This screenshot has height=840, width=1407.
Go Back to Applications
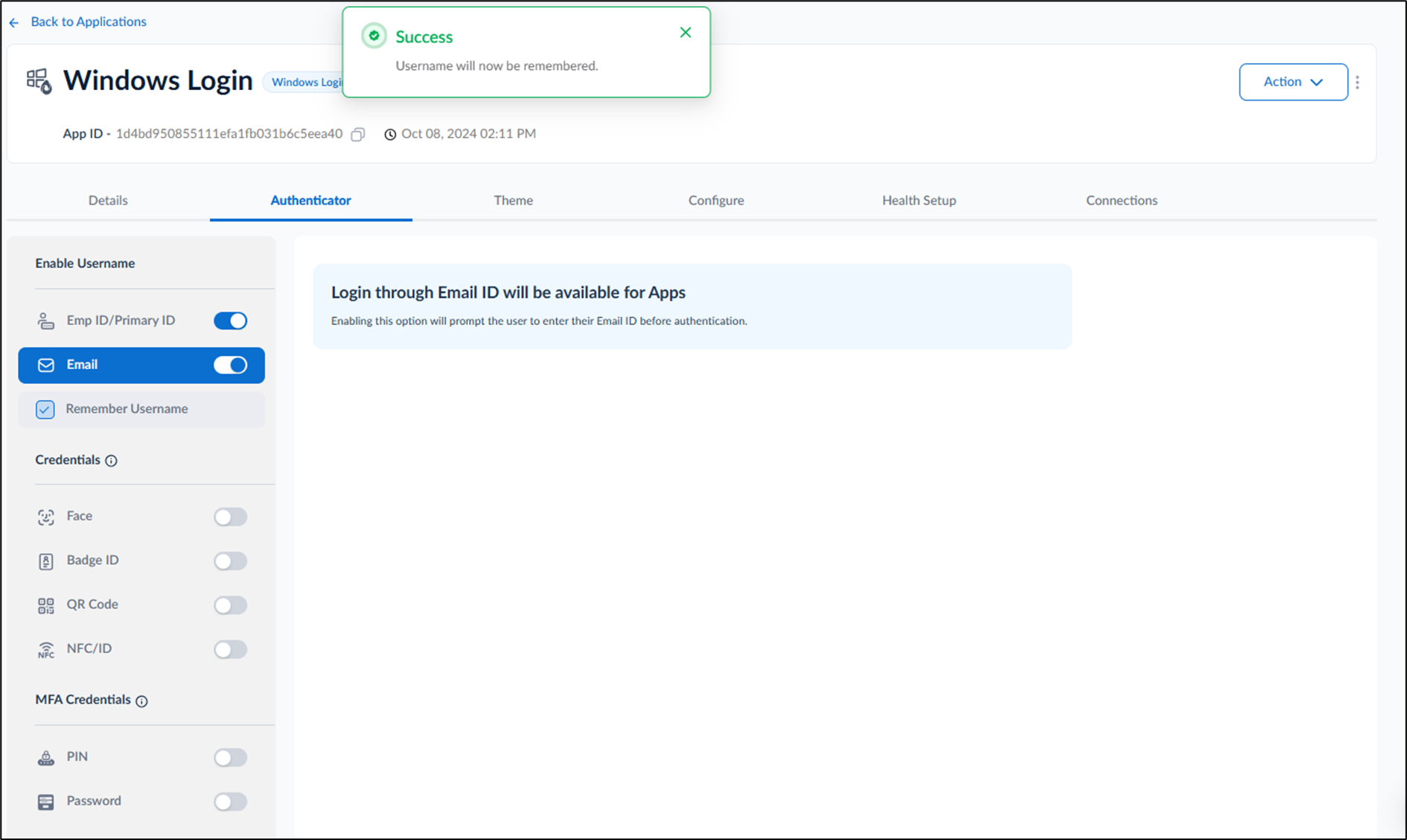click(x=89, y=22)
